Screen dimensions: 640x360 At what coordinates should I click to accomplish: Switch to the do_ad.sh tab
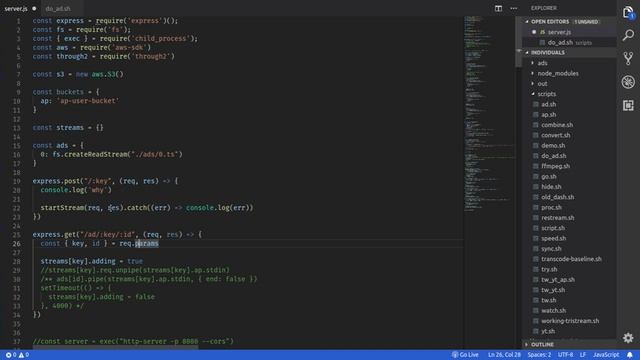point(58,8)
